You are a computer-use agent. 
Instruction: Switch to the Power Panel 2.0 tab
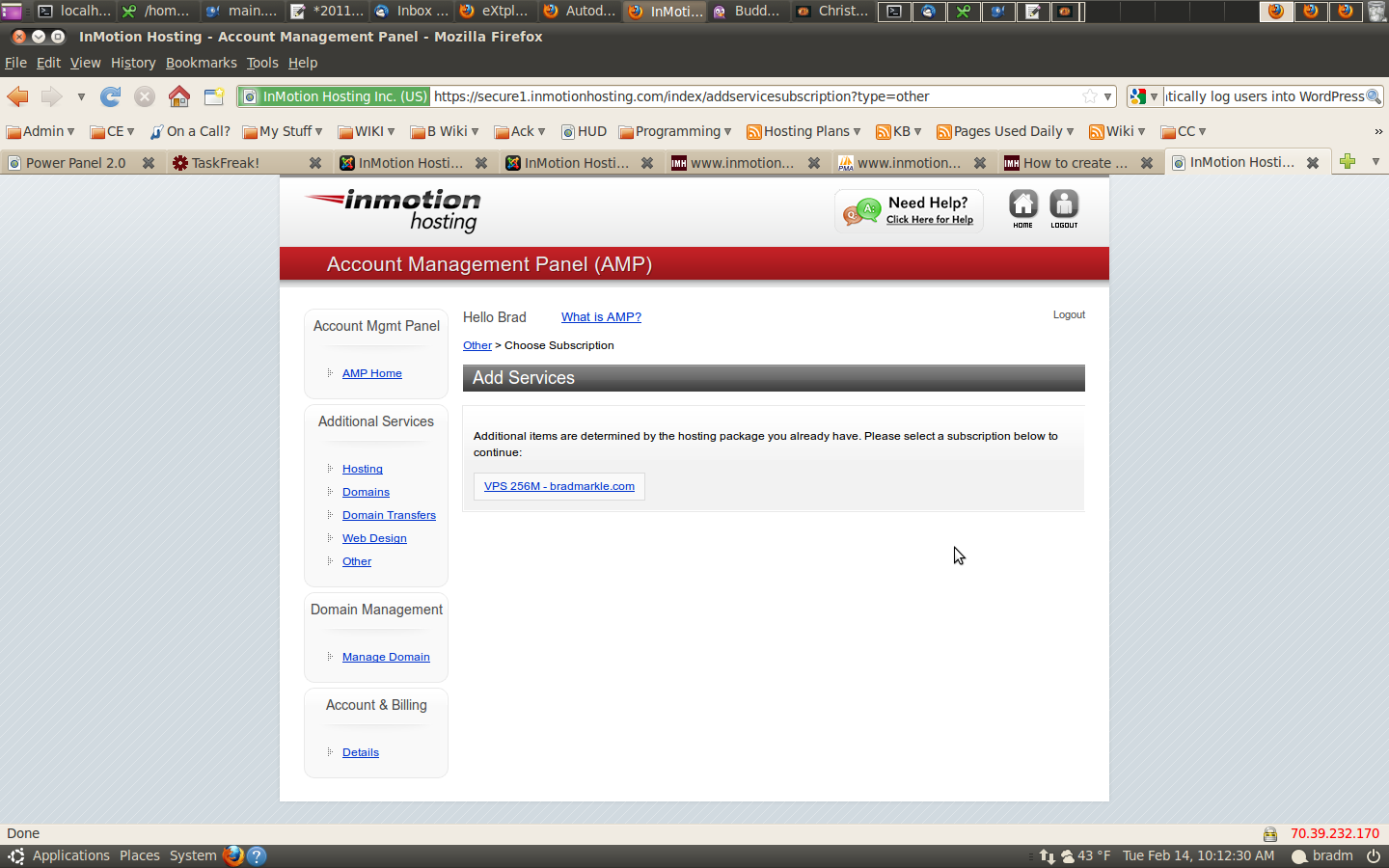click(x=81, y=163)
